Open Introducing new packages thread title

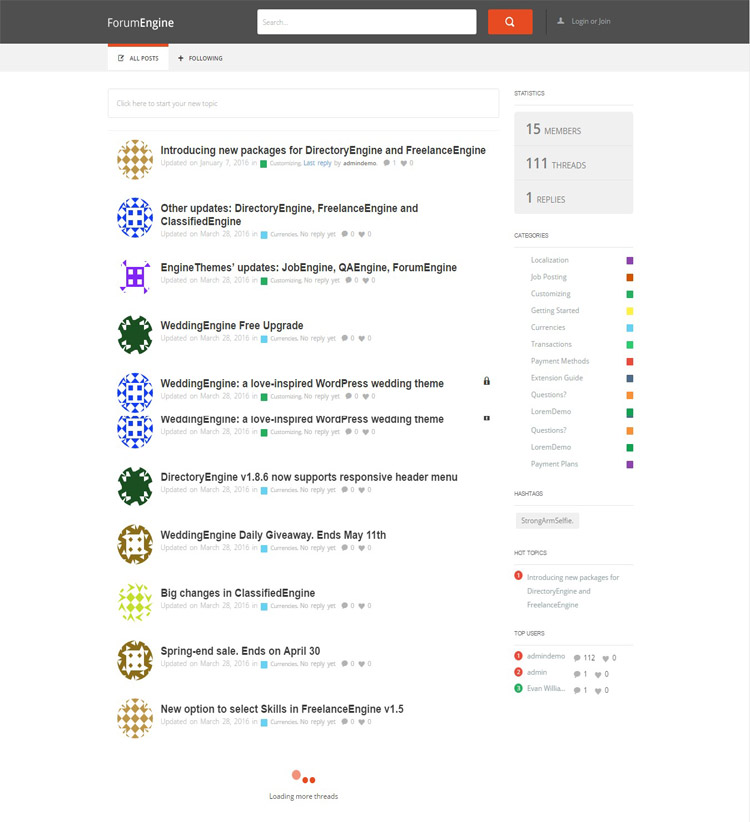tap(323, 150)
